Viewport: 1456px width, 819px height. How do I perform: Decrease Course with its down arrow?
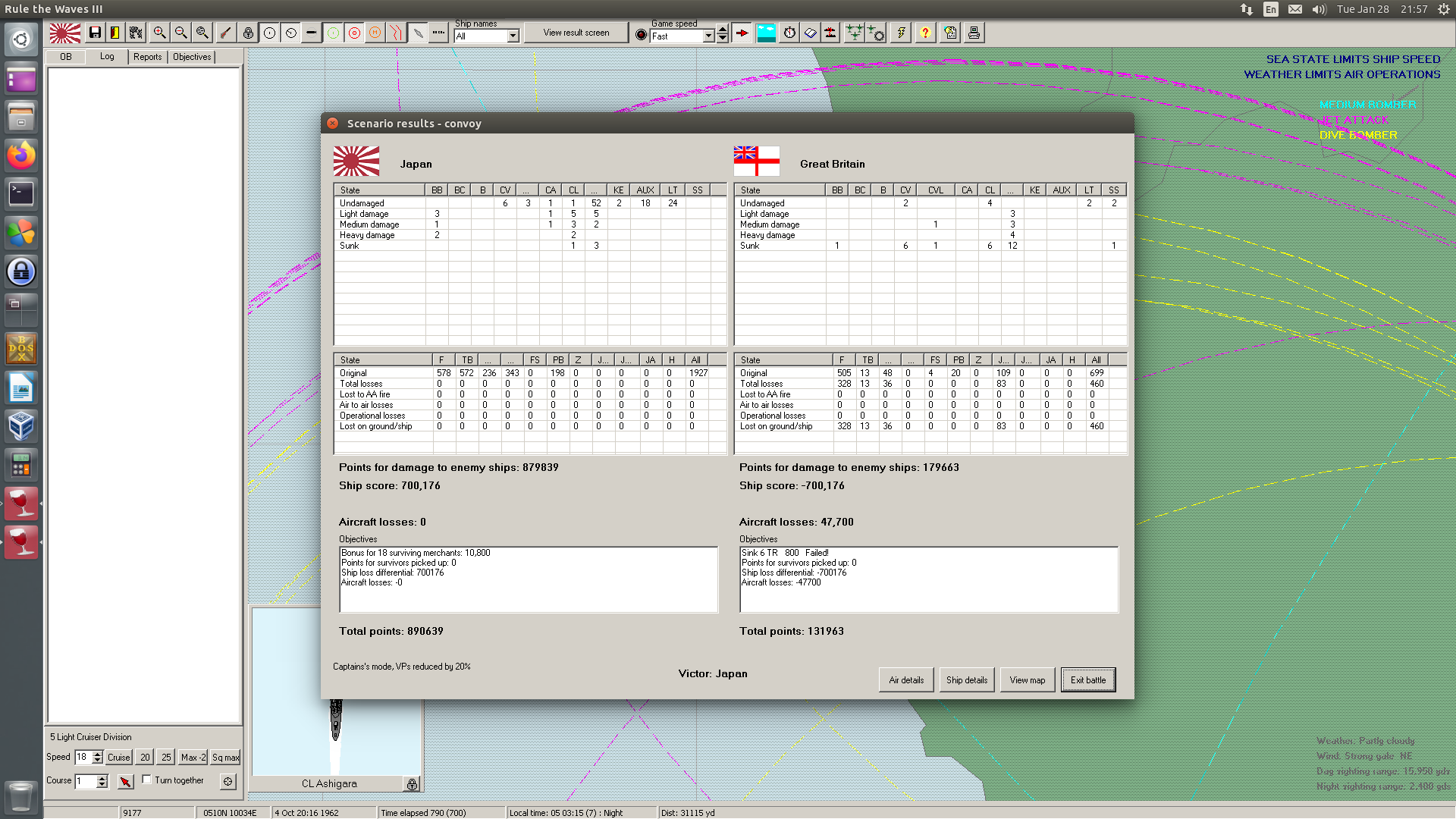click(x=102, y=785)
